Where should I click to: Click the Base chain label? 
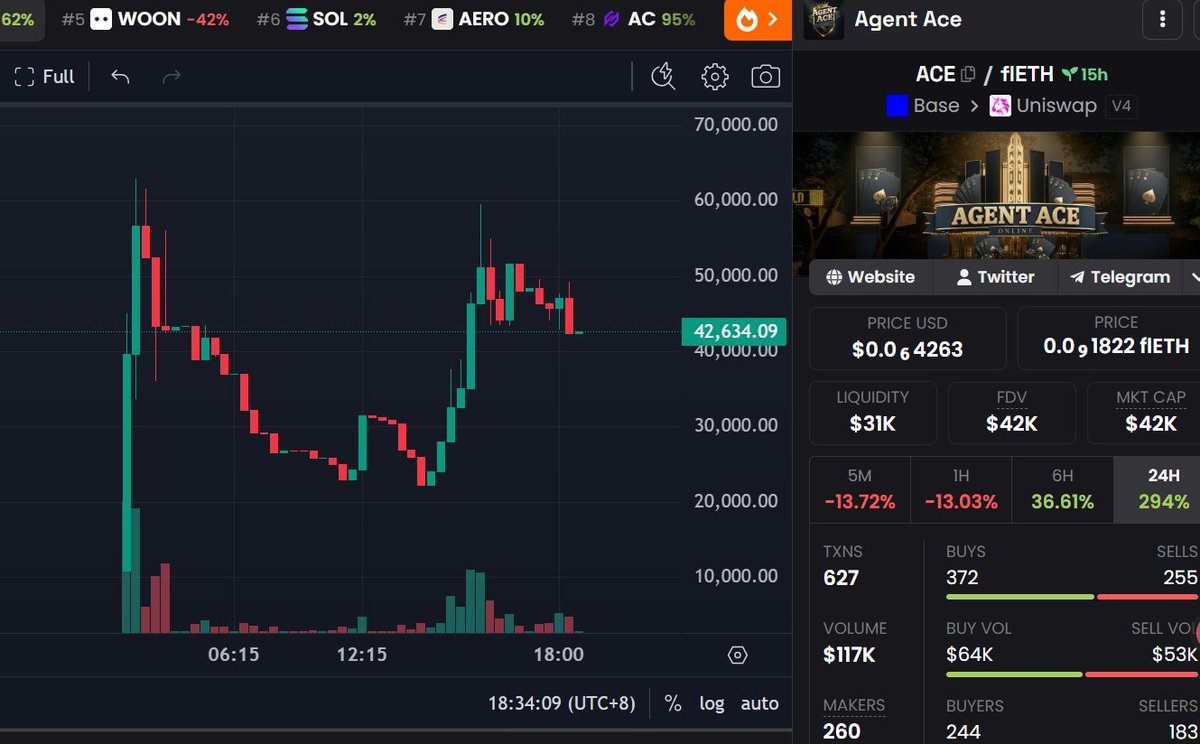[x=922, y=106]
